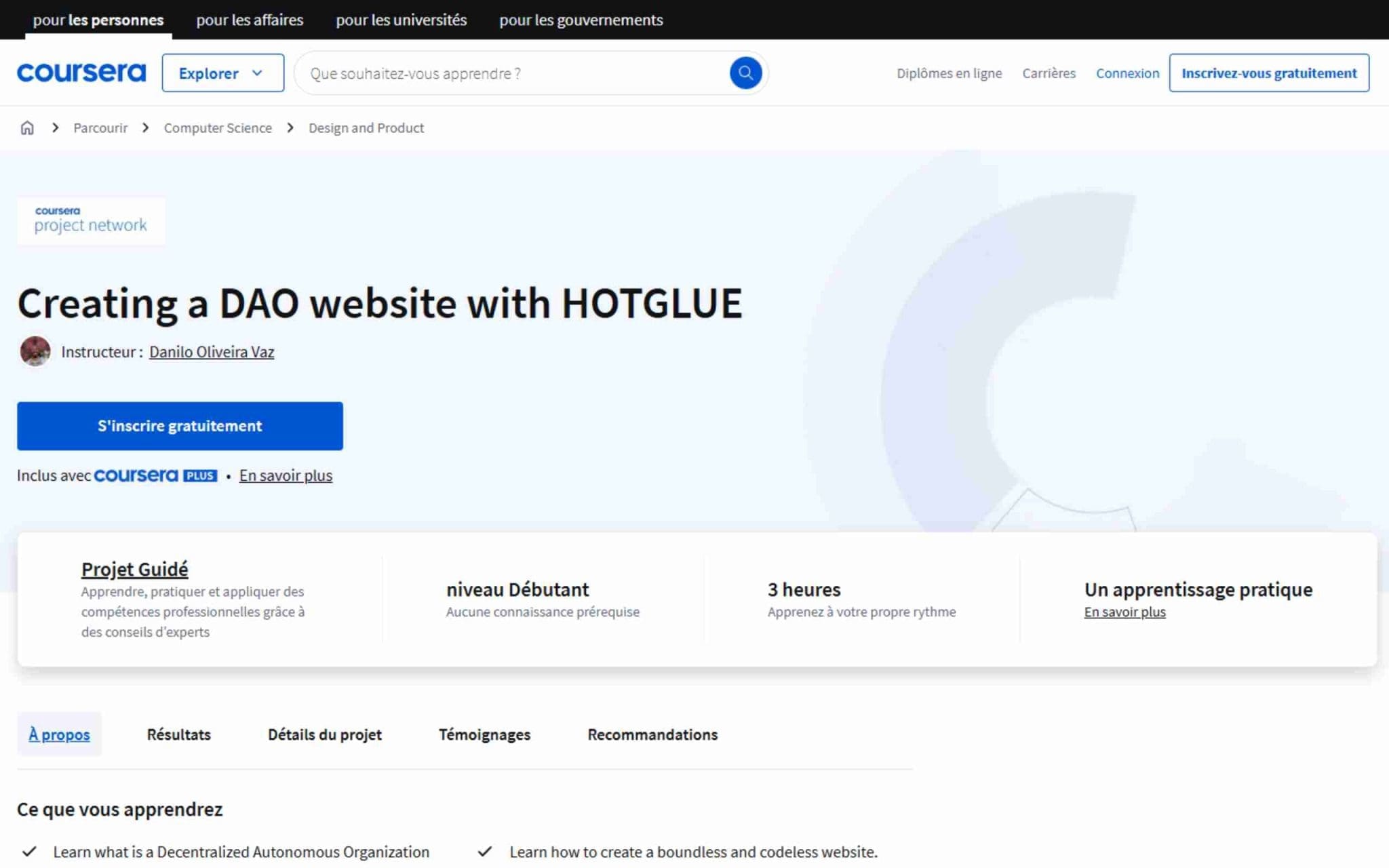Open the Résultats tab
The width and height of the screenshot is (1389, 868).
(x=178, y=734)
